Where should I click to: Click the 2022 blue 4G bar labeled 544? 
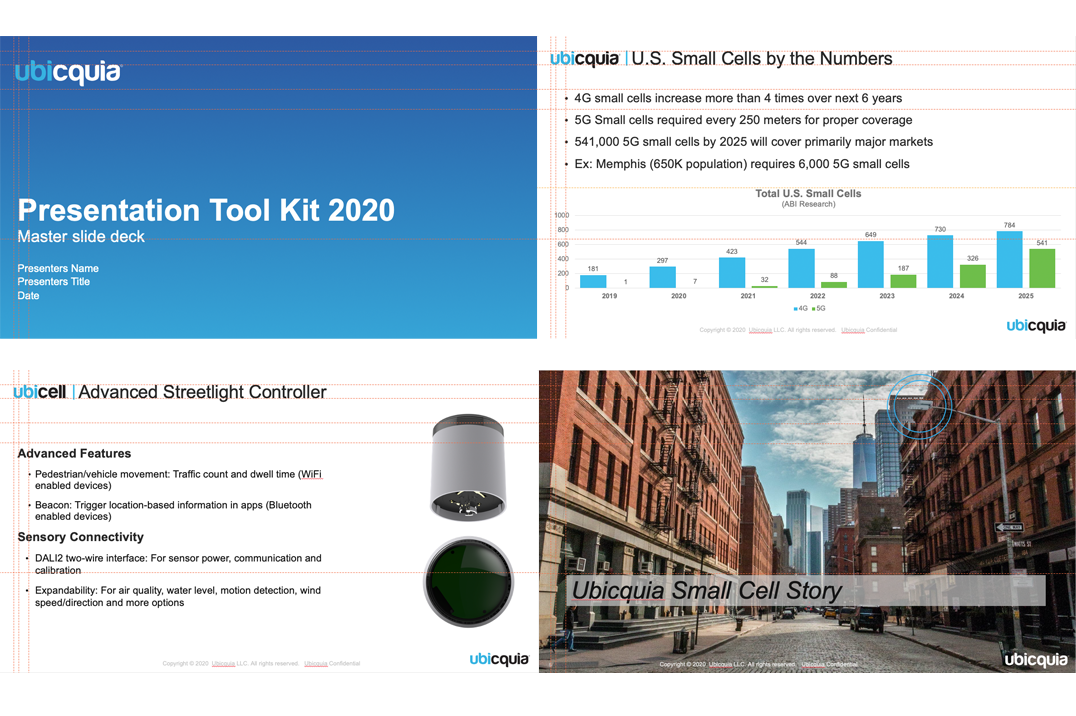point(802,268)
